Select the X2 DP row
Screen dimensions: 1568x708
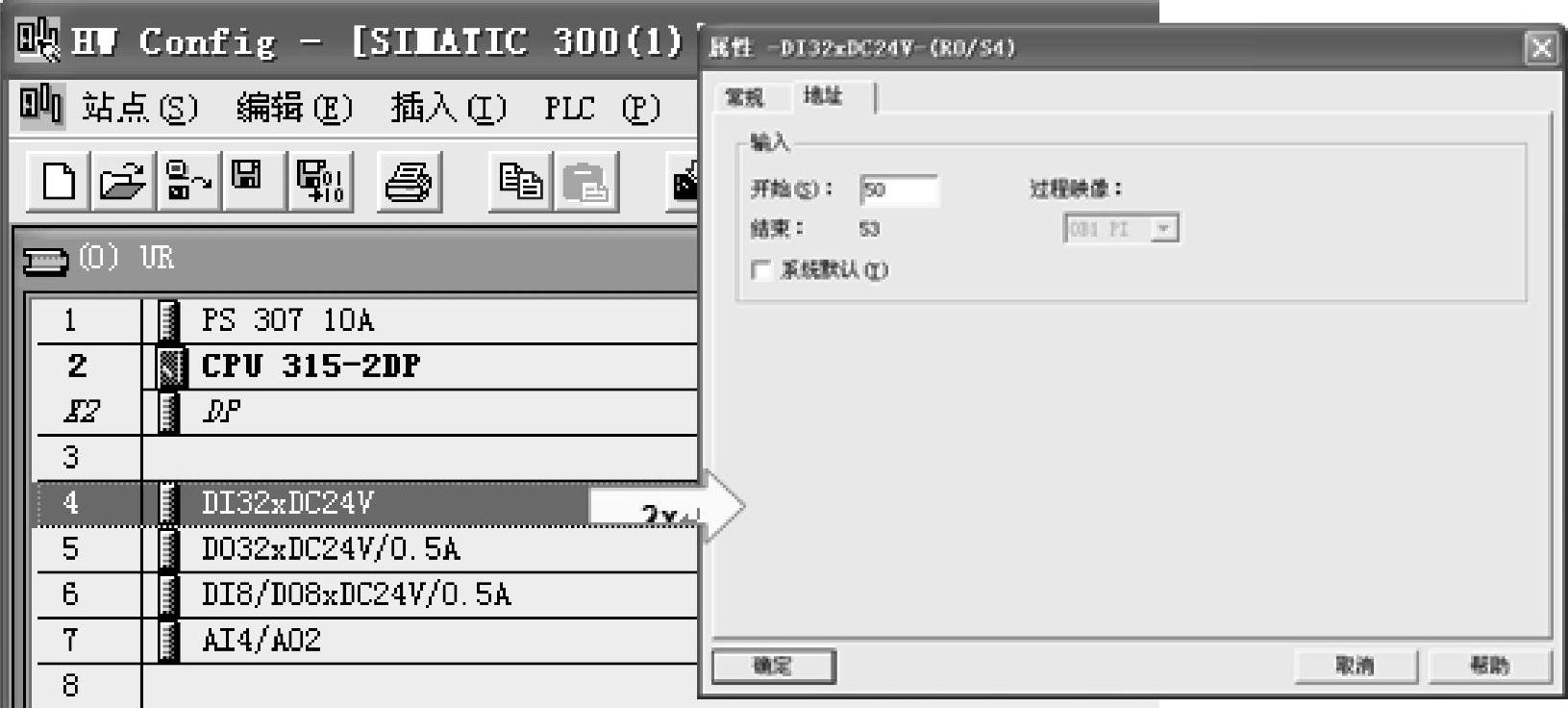pos(366,412)
